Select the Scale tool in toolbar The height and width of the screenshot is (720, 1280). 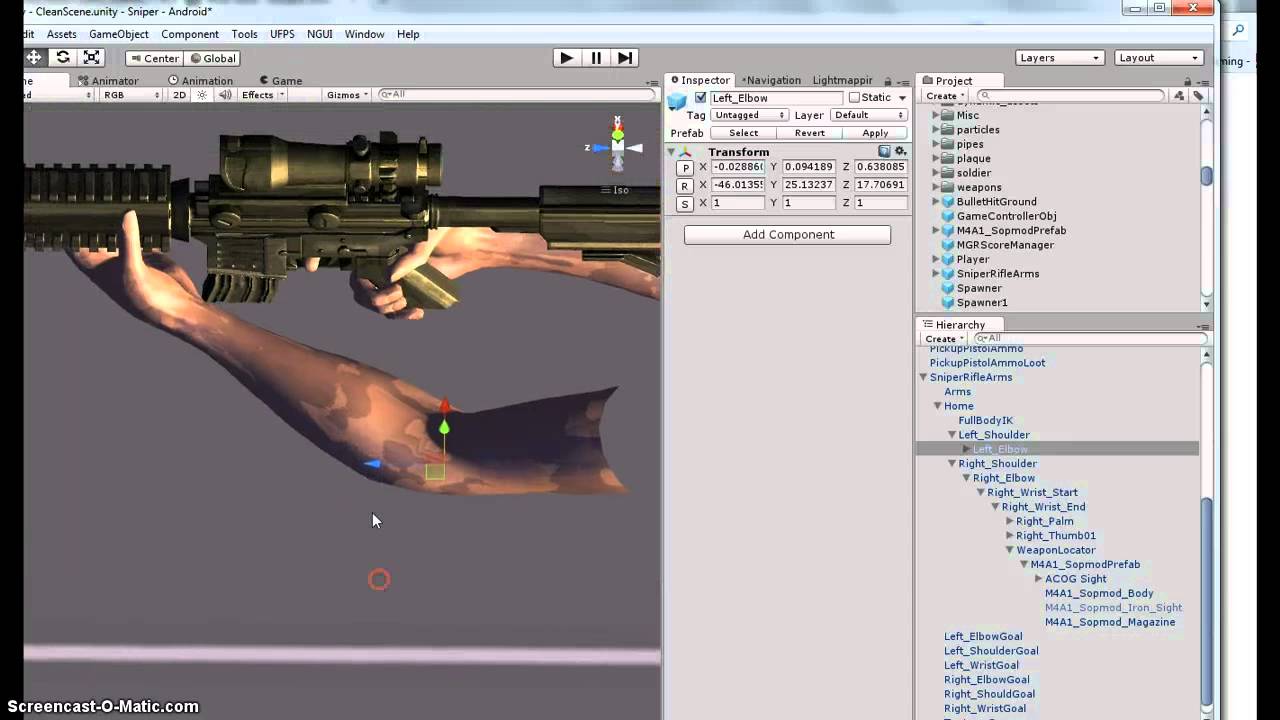pyautogui.click(x=93, y=58)
